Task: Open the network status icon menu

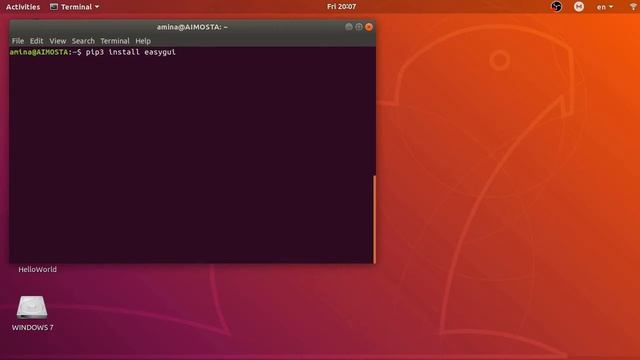Action: pyautogui.click(x=633, y=7)
